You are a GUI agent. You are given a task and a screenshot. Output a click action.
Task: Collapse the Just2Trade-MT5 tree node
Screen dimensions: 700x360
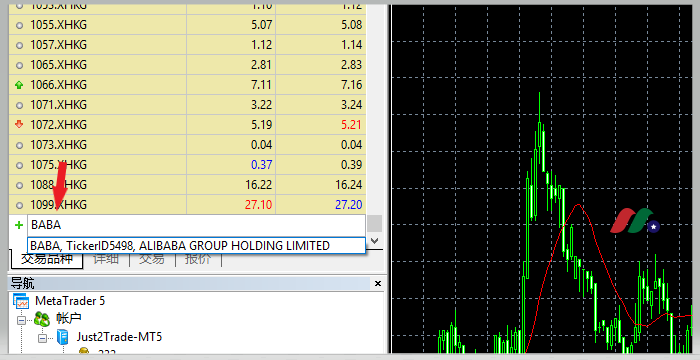42,338
